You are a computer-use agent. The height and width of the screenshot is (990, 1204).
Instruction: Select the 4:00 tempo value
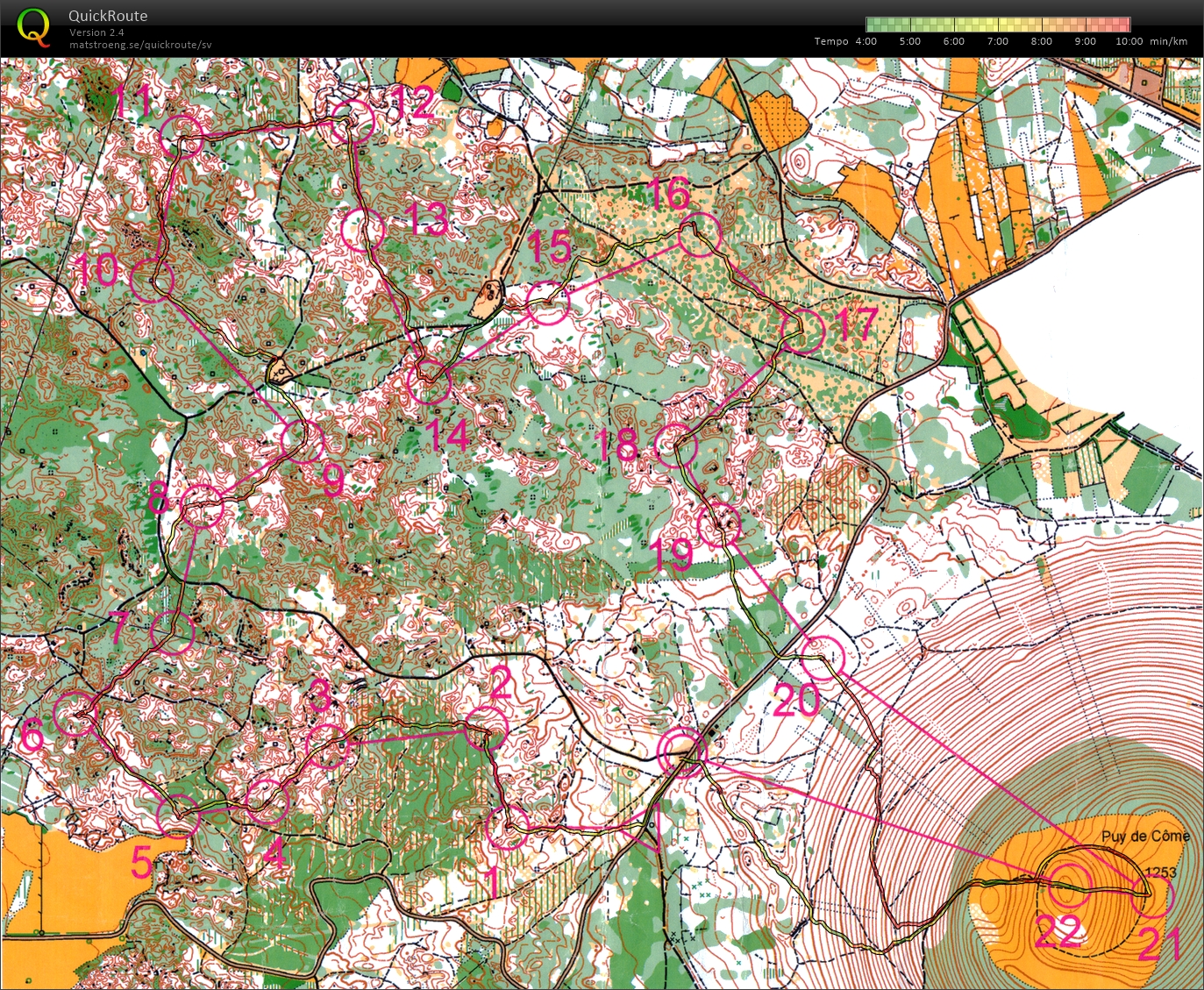[x=866, y=41]
